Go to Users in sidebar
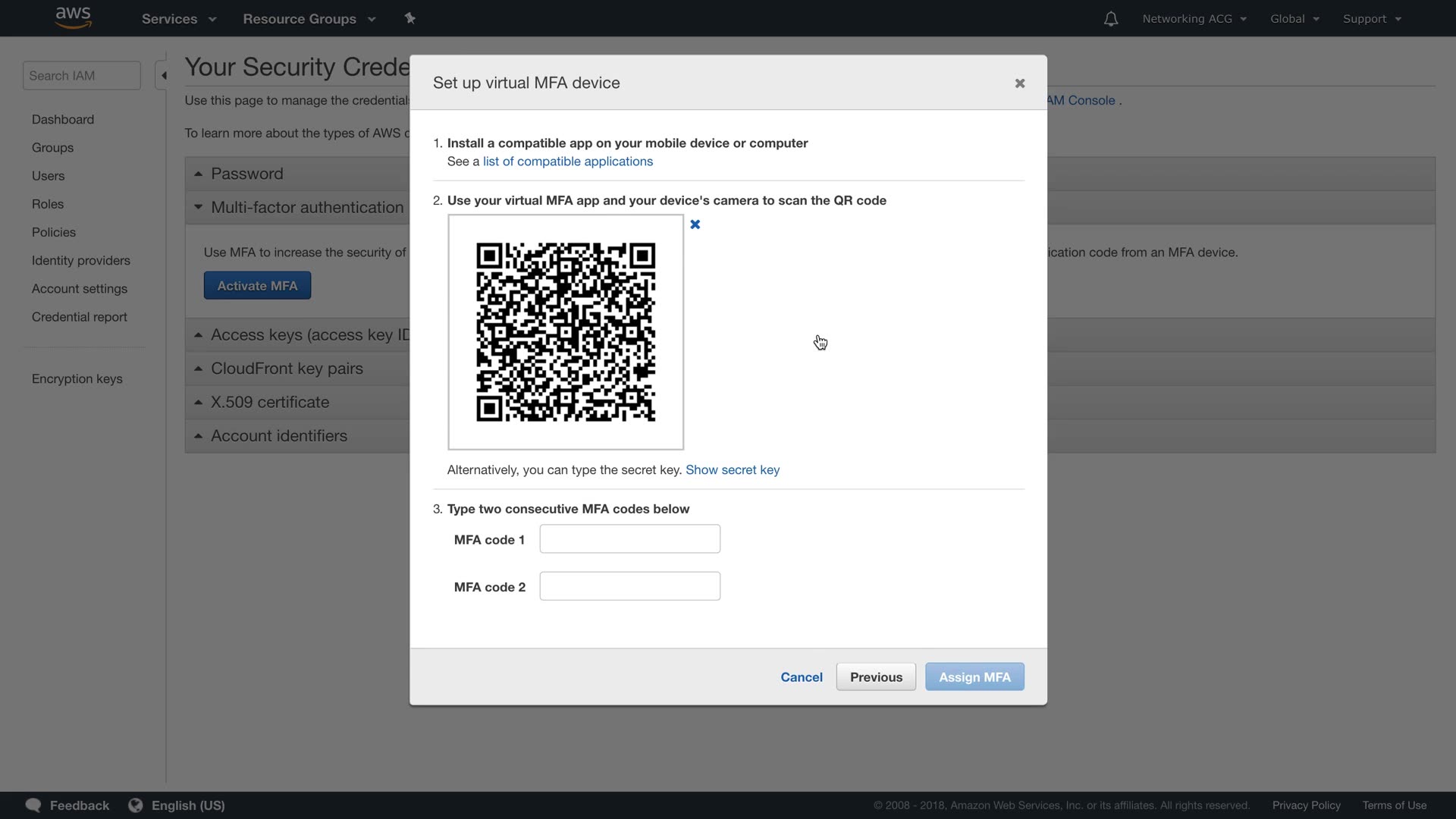Viewport: 1456px width, 819px height. [x=48, y=176]
